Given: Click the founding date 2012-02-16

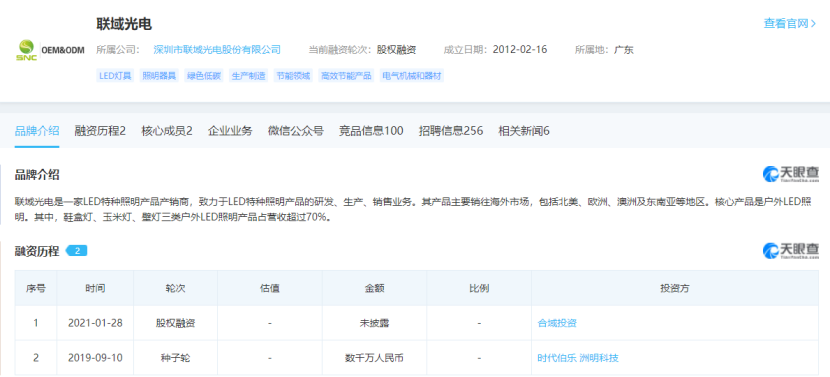Looking at the screenshot, I should coord(520,50).
